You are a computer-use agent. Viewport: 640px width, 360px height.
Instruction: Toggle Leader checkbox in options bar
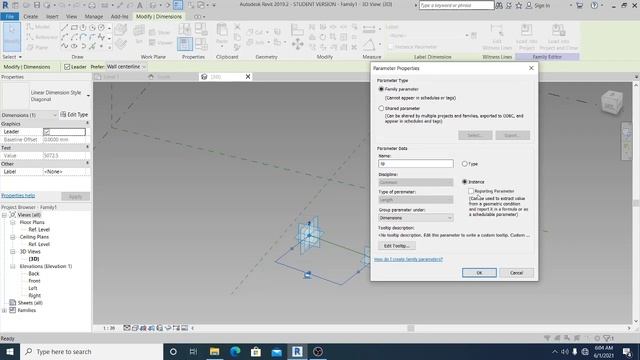coord(67,67)
